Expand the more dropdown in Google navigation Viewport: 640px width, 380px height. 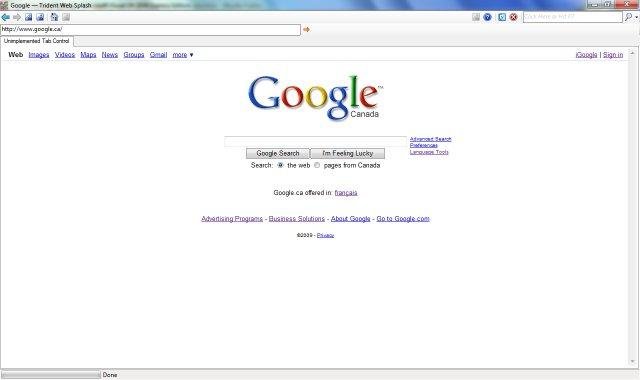[x=182, y=55]
